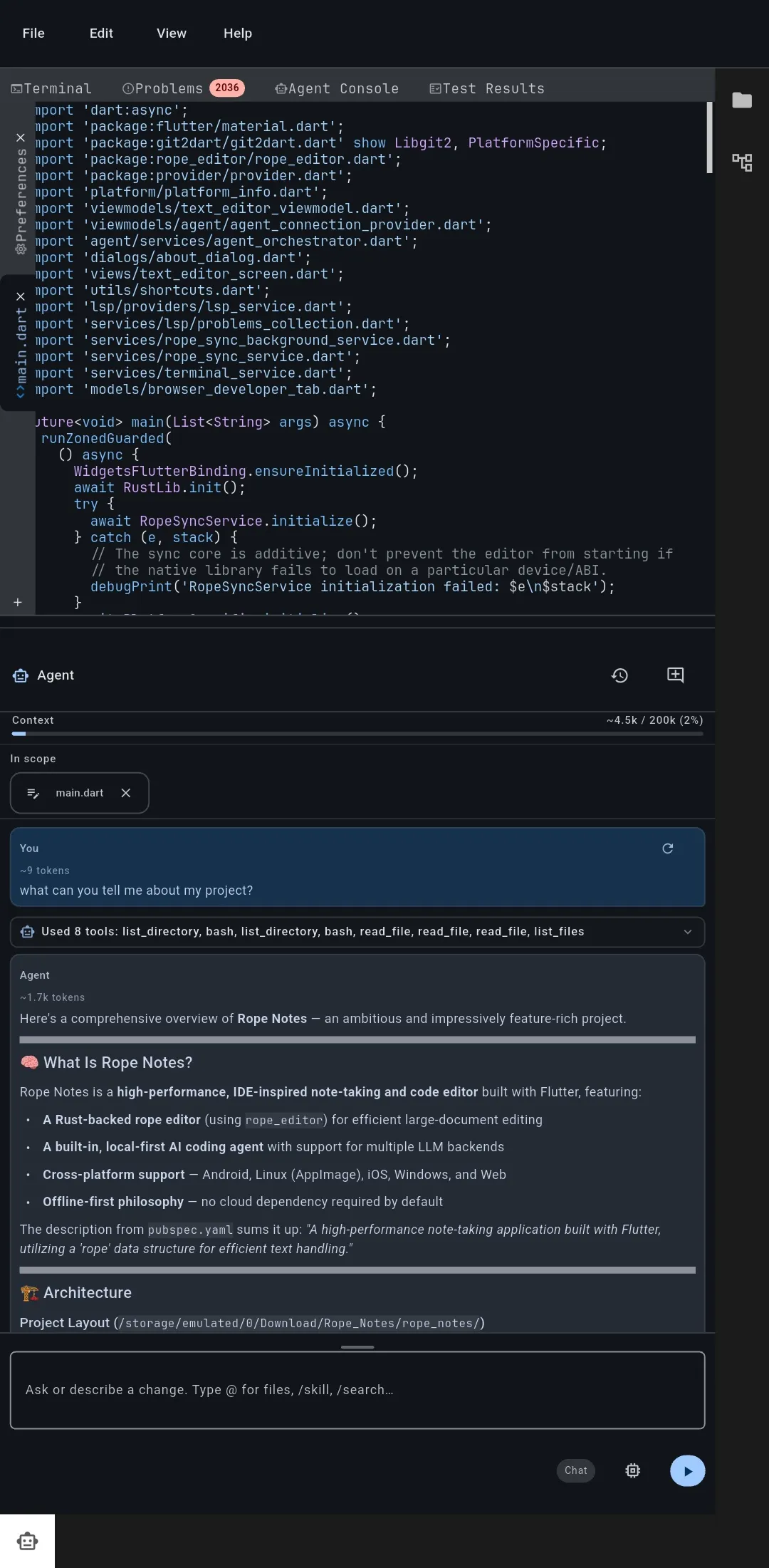Click the 2036 problems count badge
Screen dimensions: 769x1568
pyautogui.click(x=227, y=88)
